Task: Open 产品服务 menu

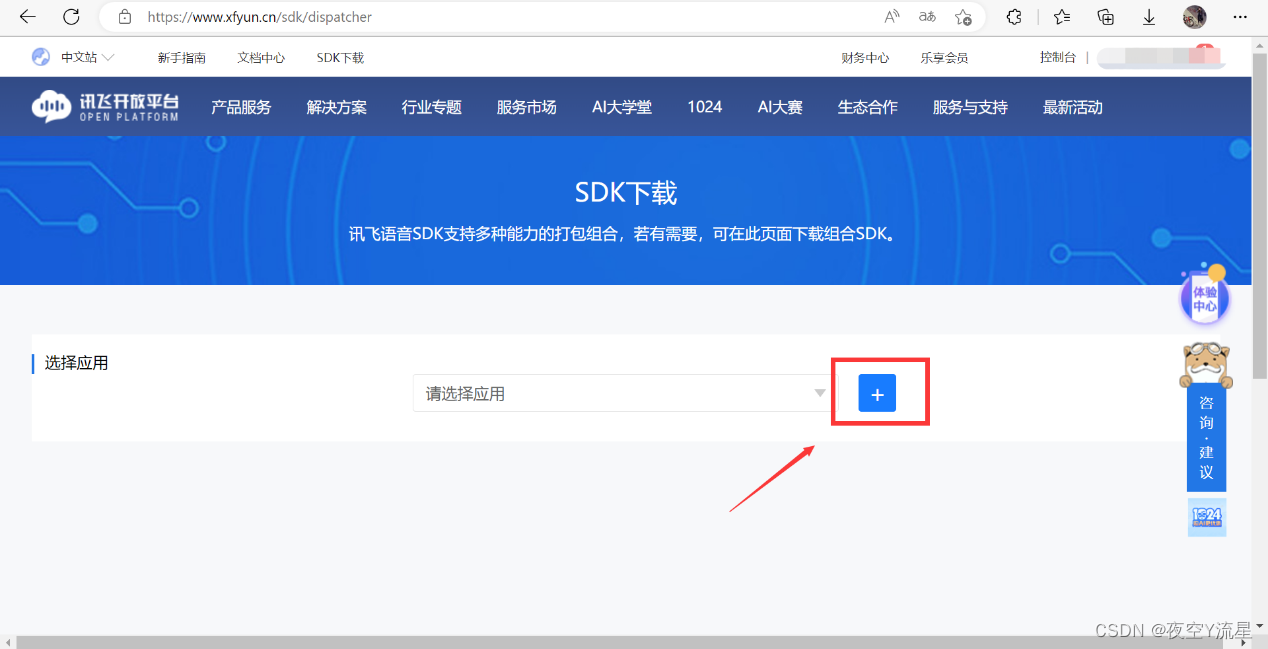Action: [x=241, y=107]
